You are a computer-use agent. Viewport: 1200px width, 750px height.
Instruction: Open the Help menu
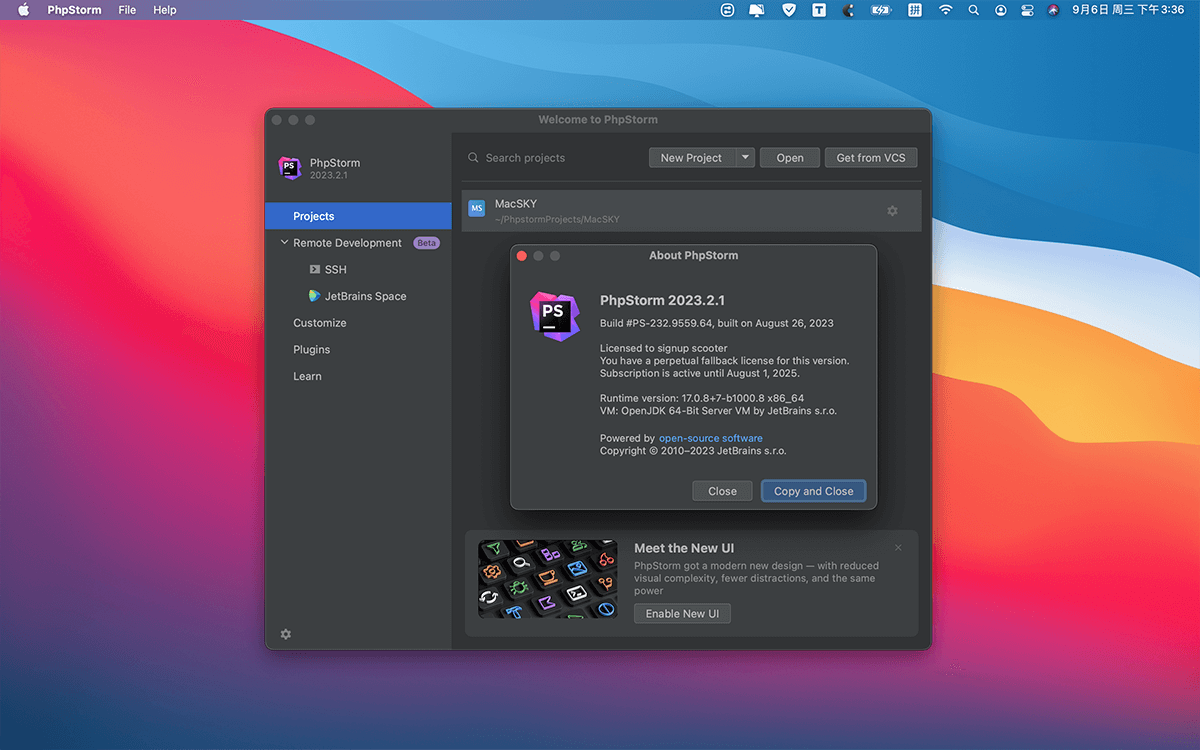[x=165, y=10]
